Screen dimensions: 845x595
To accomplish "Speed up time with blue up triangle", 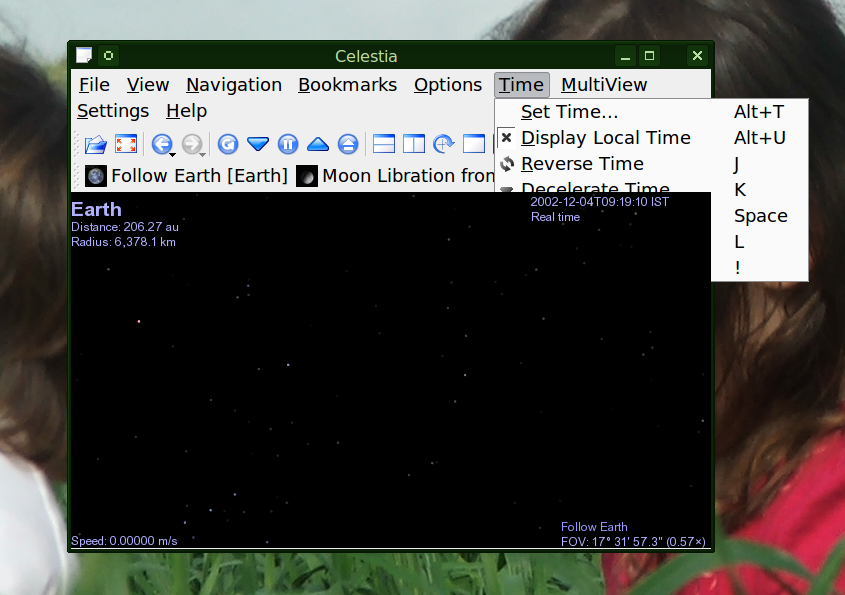I will (x=318, y=144).
